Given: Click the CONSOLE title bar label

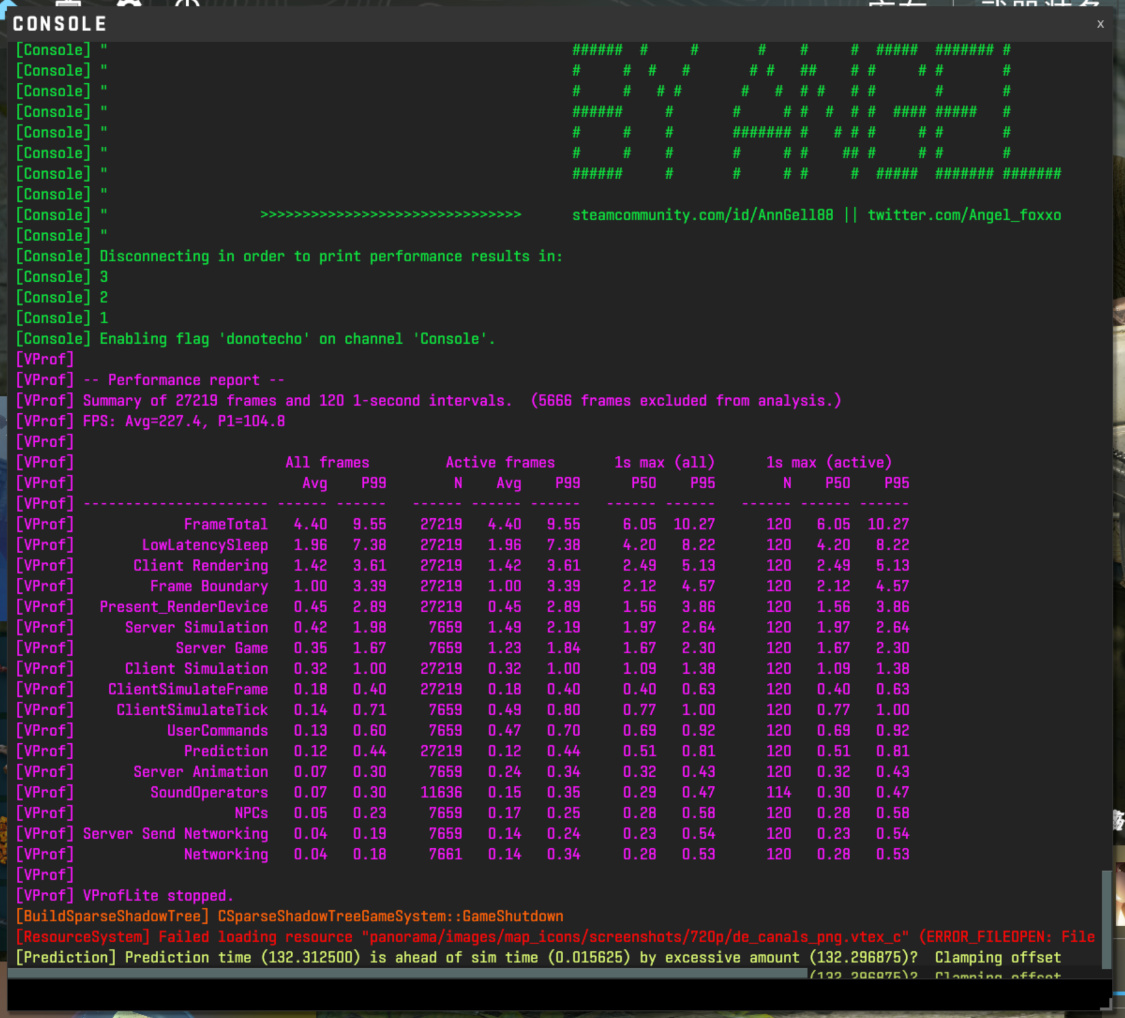Looking at the screenshot, I should (x=60, y=24).
